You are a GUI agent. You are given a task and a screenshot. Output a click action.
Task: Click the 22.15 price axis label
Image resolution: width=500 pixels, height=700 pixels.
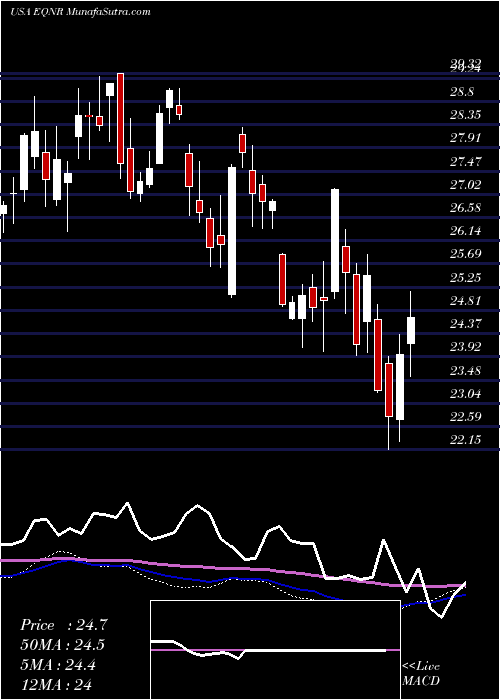pyautogui.click(x=465, y=440)
